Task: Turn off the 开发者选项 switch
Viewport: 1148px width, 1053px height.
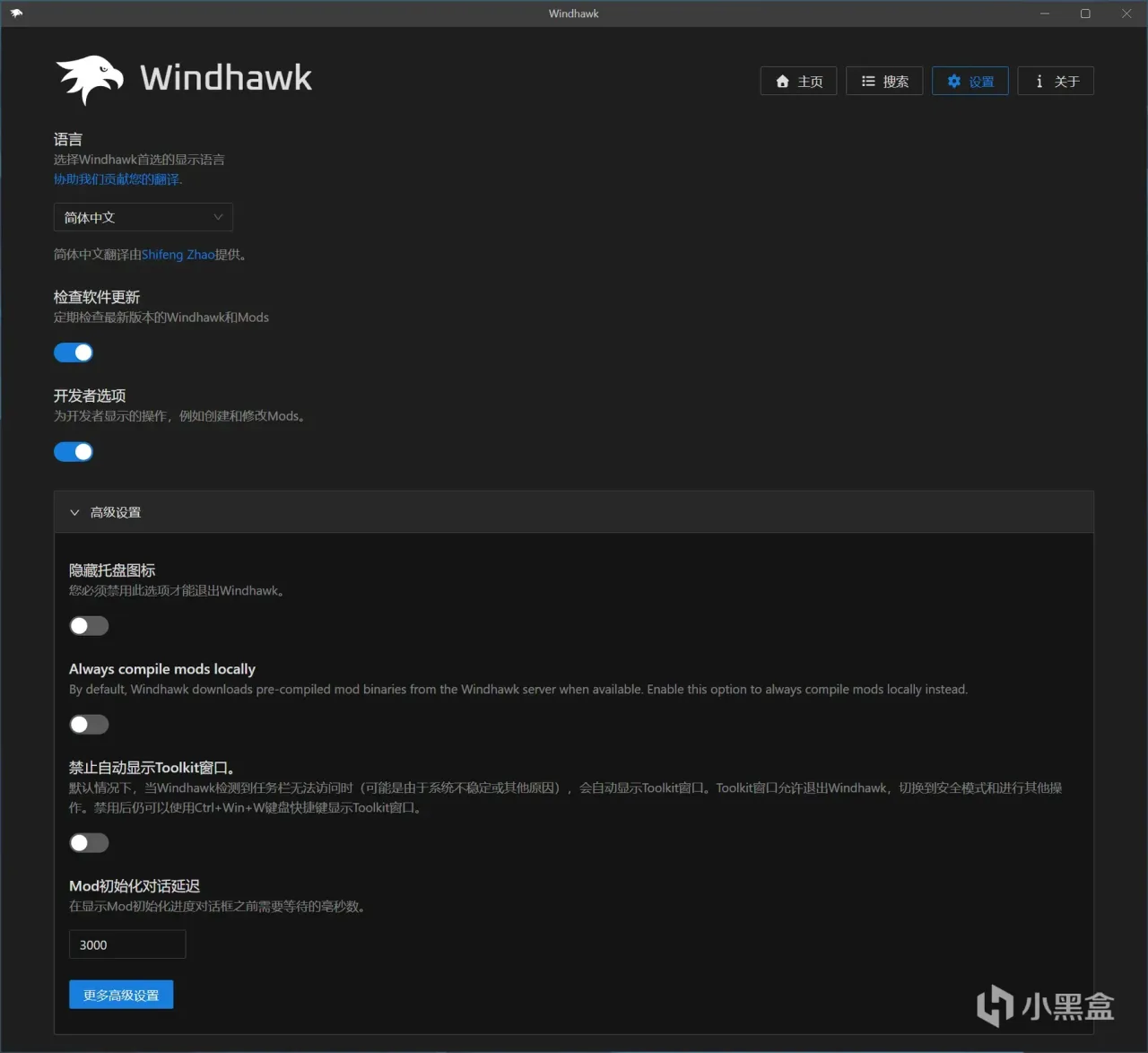Action: point(74,451)
